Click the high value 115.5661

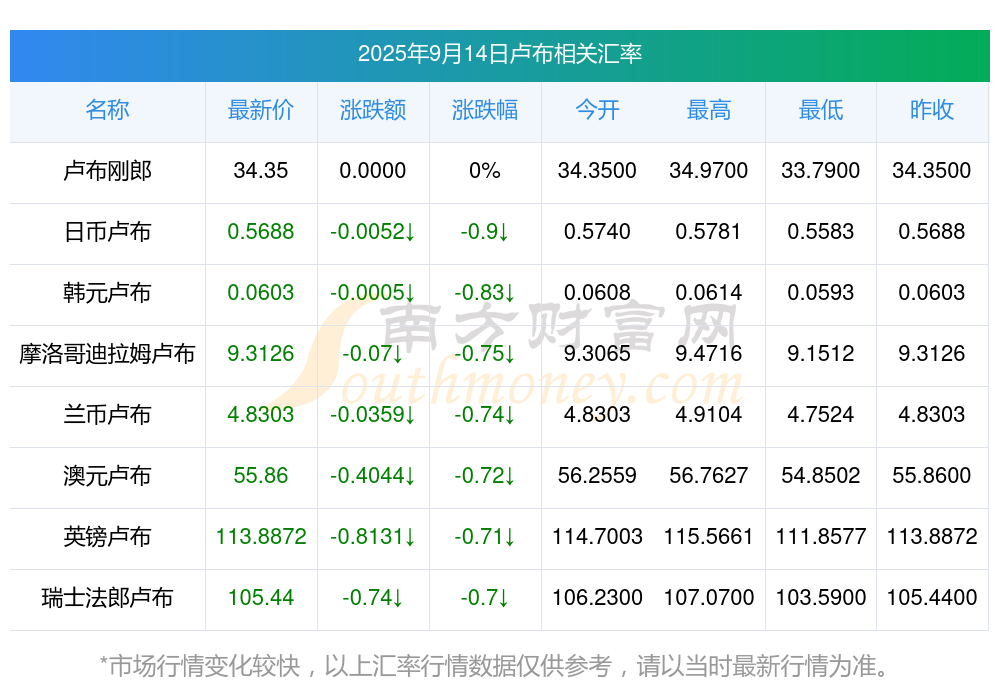point(709,537)
